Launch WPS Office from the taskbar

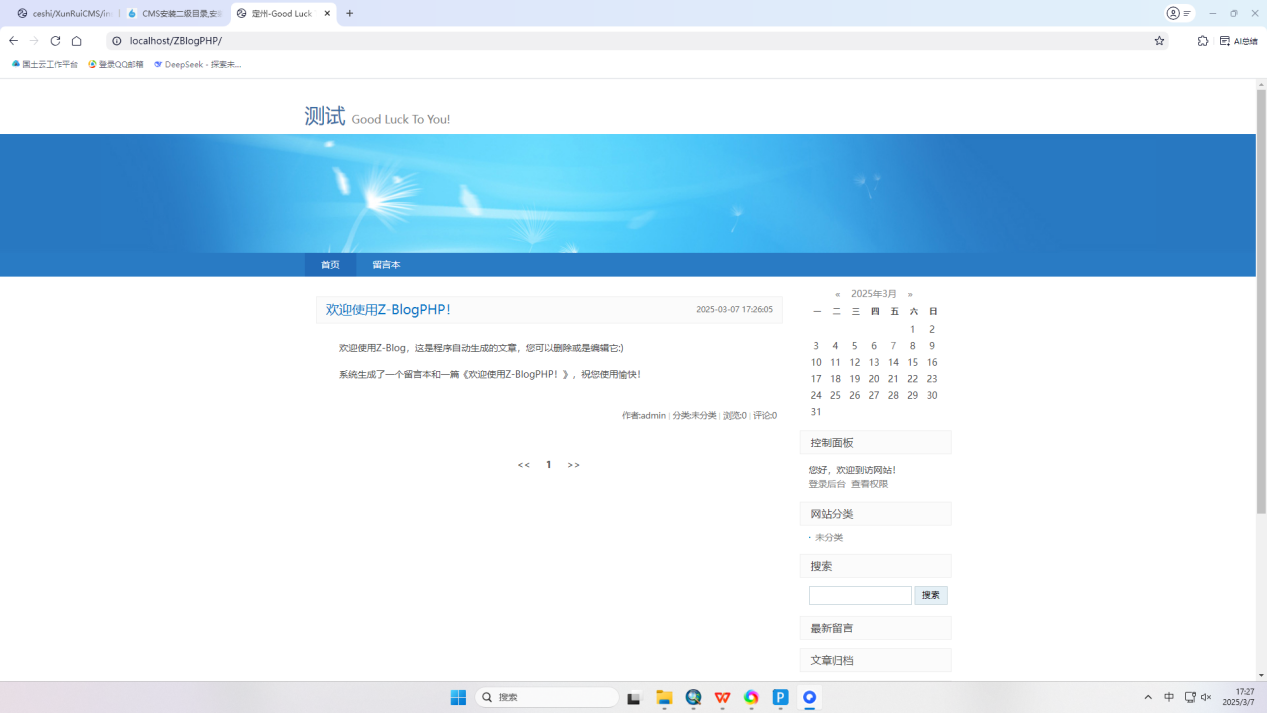click(x=722, y=697)
